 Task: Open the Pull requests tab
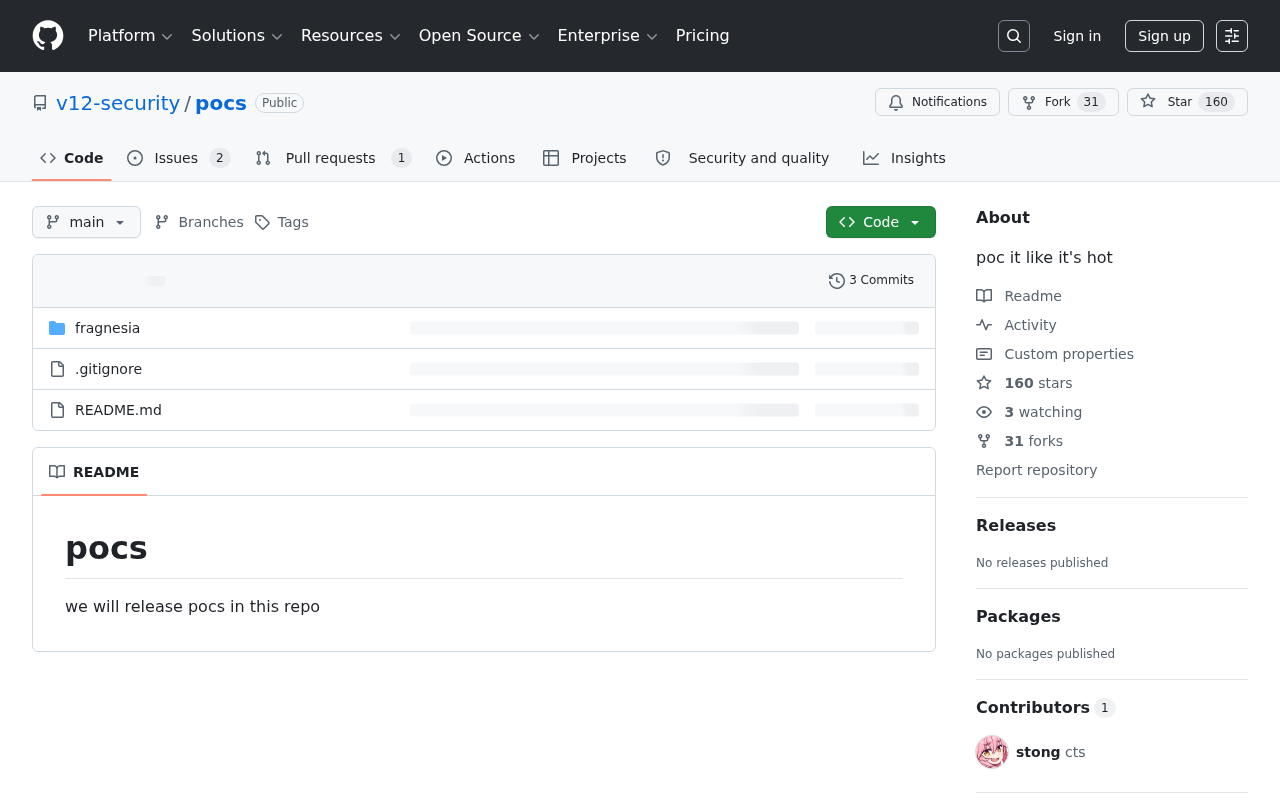(333, 158)
